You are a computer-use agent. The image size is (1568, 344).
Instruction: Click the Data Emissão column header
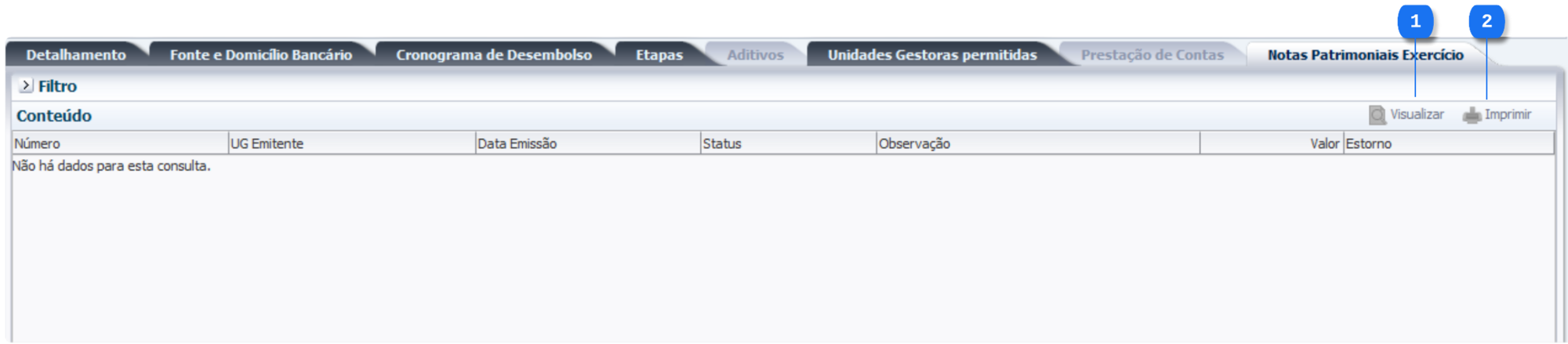[588, 143]
